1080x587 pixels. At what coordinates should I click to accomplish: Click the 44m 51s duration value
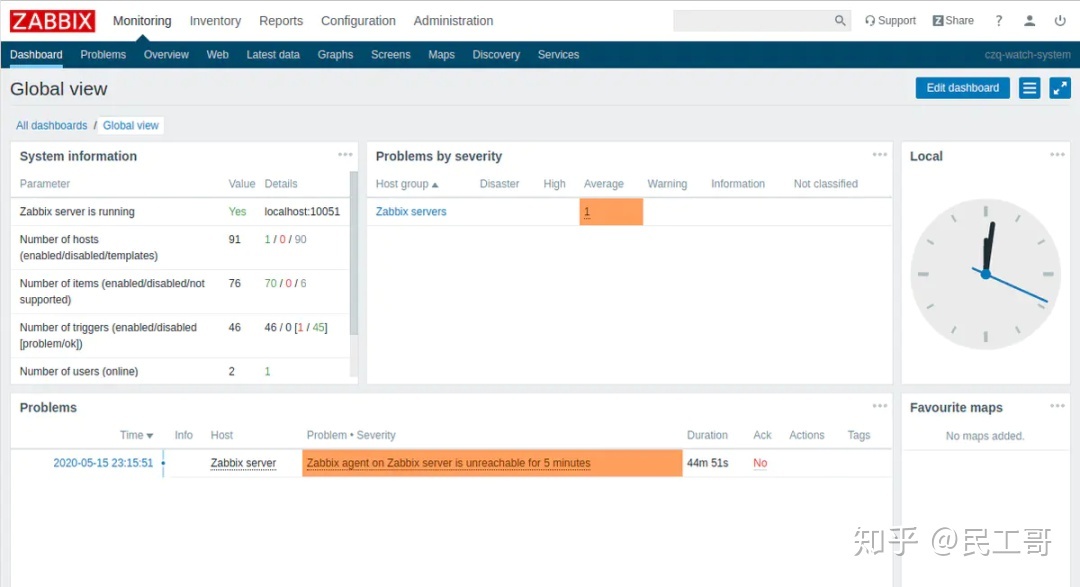click(707, 463)
